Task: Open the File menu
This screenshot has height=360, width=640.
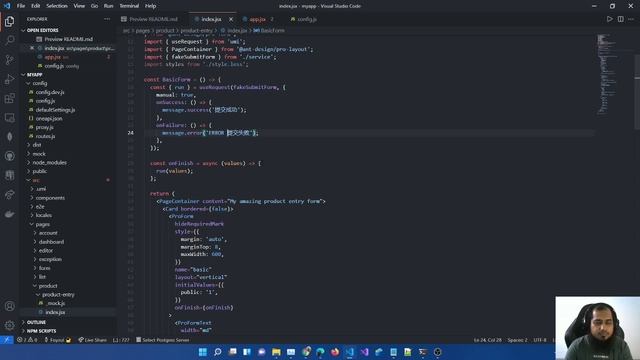Action: point(21,6)
